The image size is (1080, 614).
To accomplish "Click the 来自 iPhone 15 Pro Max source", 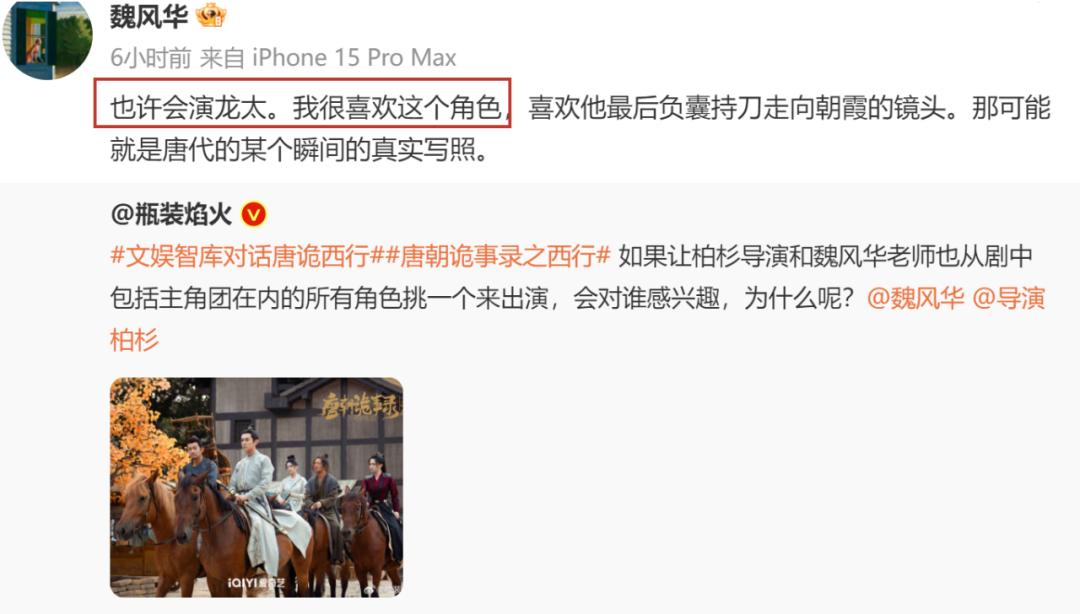I will click(x=328, y=58).
